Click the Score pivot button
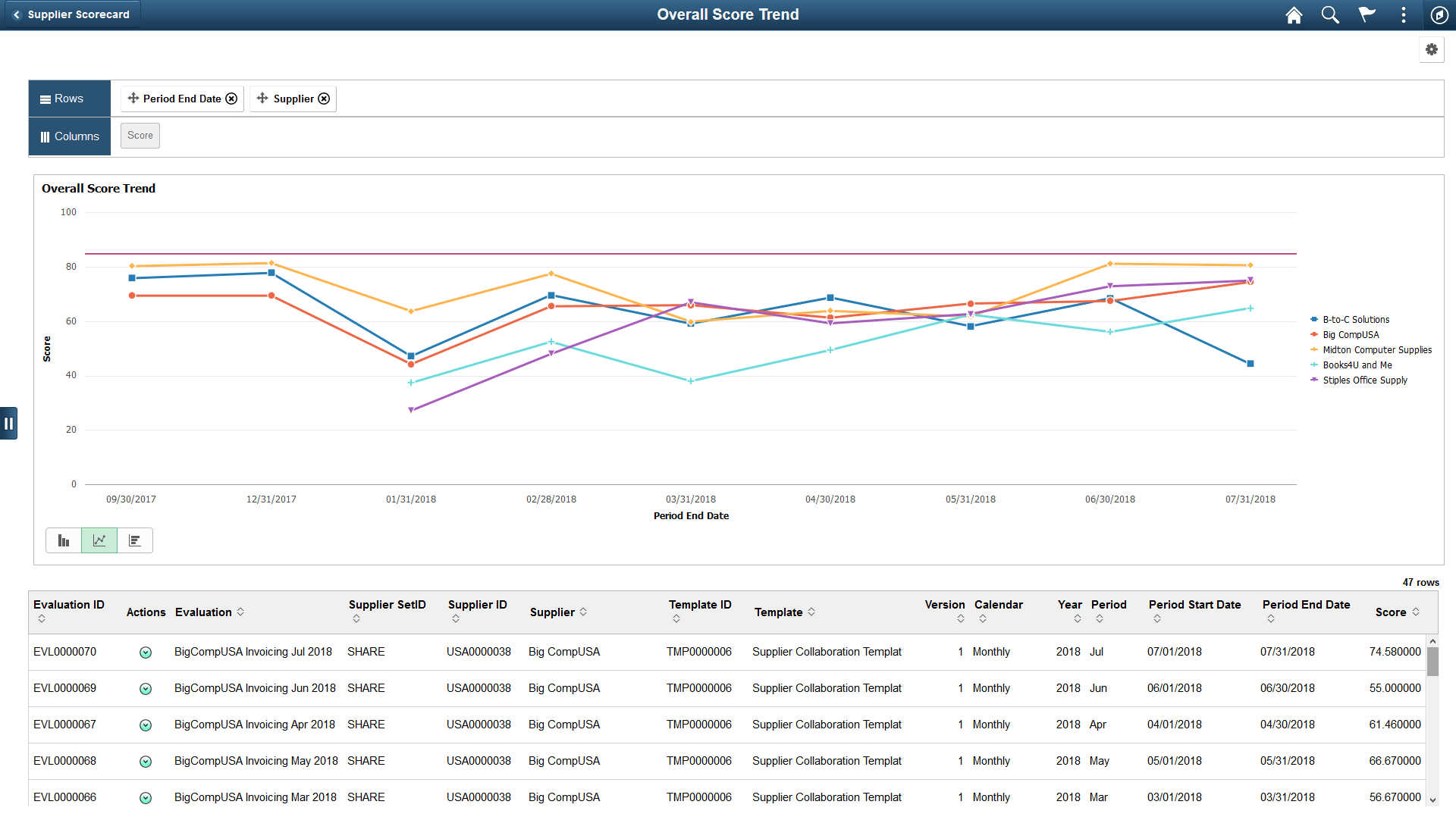The width and height of the screenshot is (1456, 817). tap(140, 136)
